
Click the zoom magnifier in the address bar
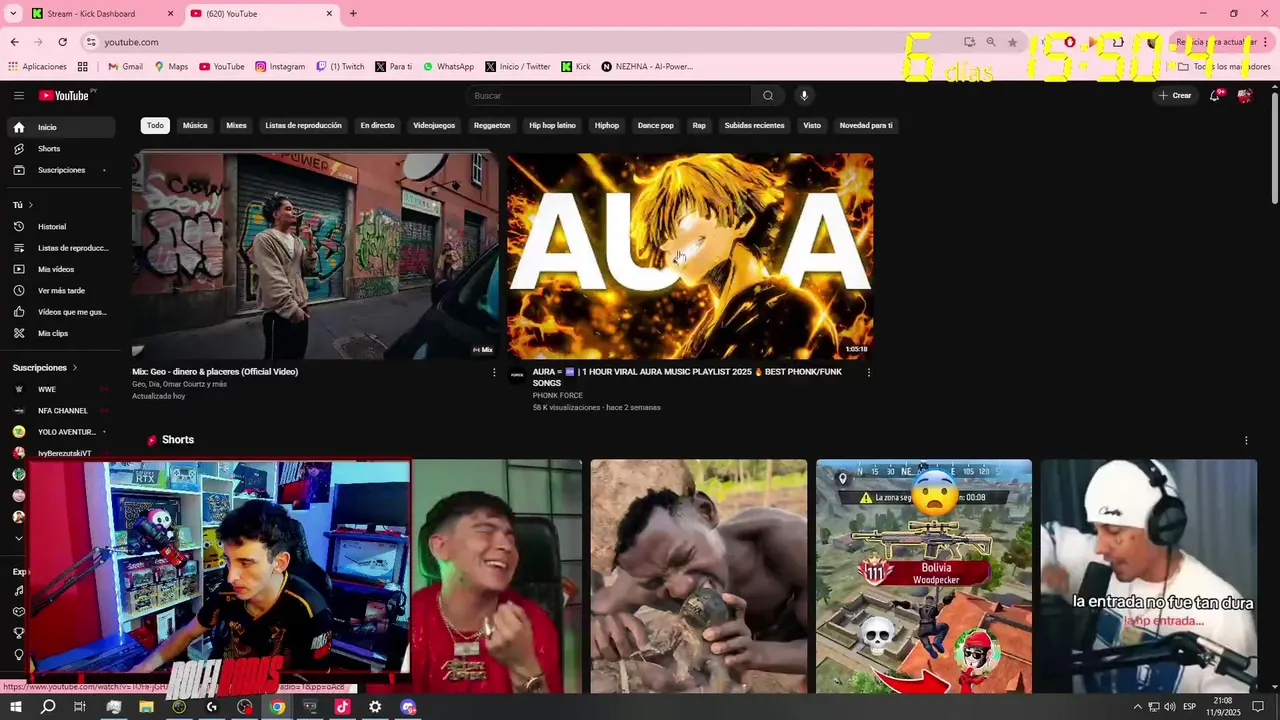pyautogui.click(x=990, y=42)
